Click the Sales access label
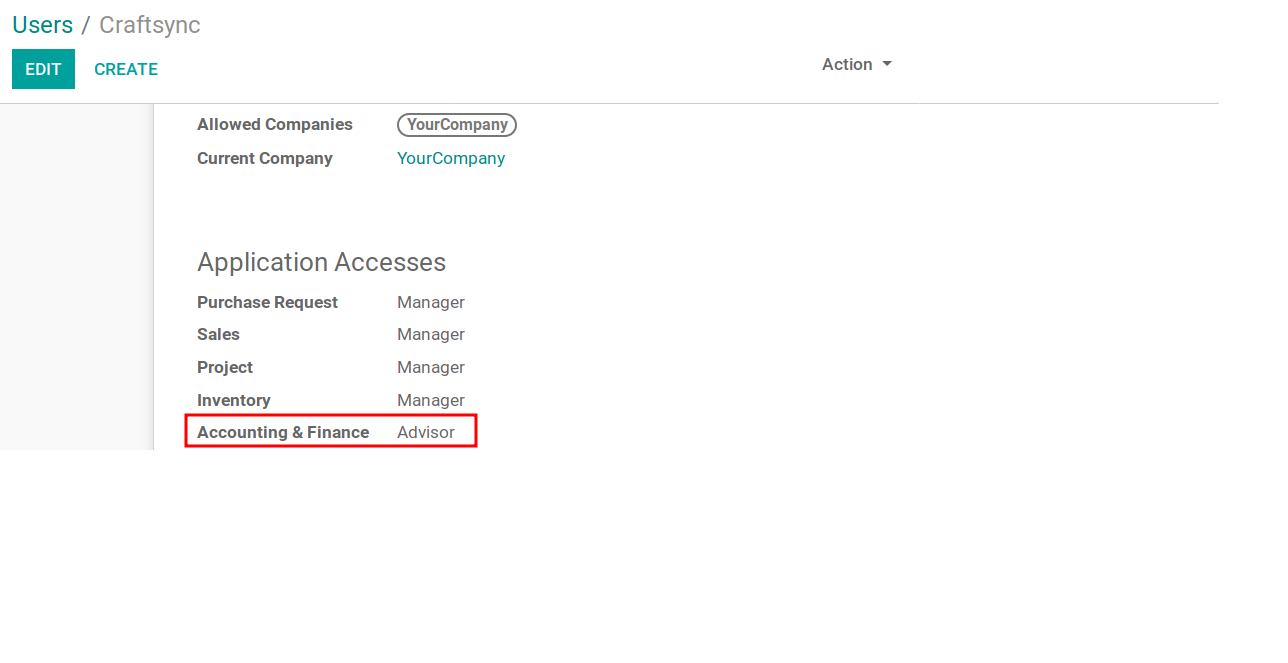This screenshot has height=663, width=1288. click(218, 334)
